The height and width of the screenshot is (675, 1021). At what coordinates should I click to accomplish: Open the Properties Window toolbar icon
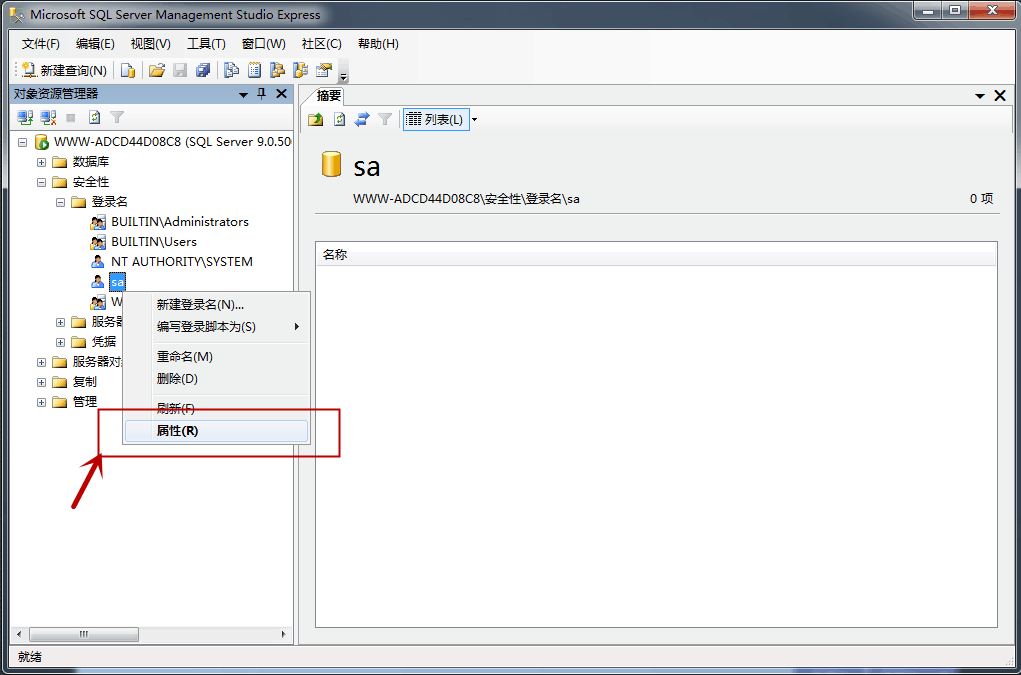(324, 70)
